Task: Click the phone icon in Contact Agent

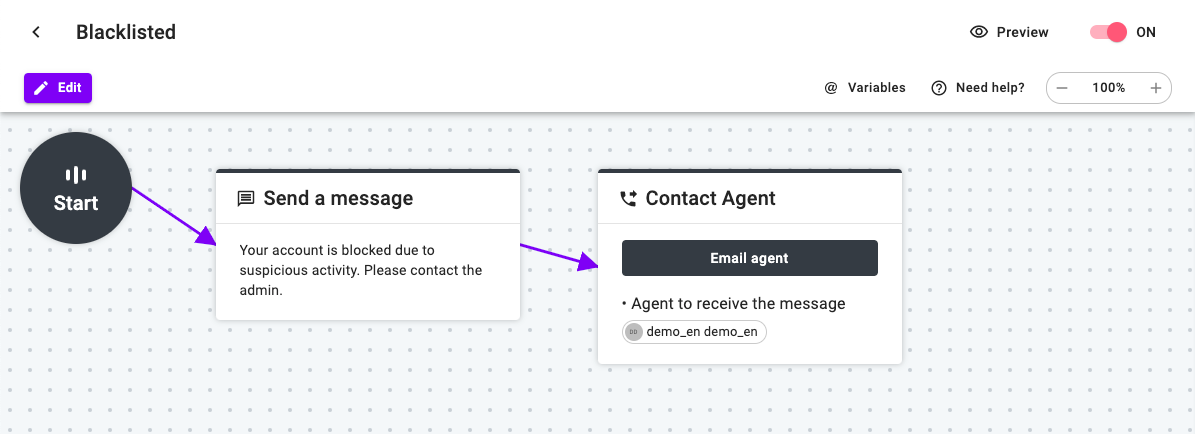Action: 628,199
